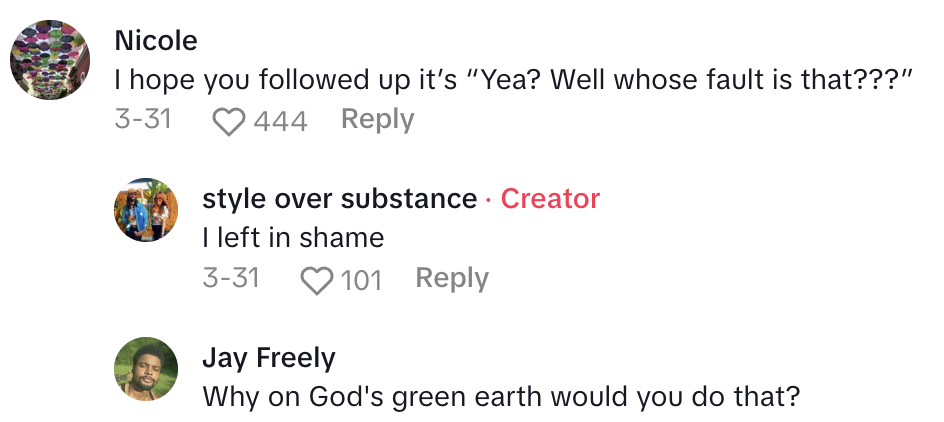
Task: View the style over substance avatar
Action: coord(147,210)
